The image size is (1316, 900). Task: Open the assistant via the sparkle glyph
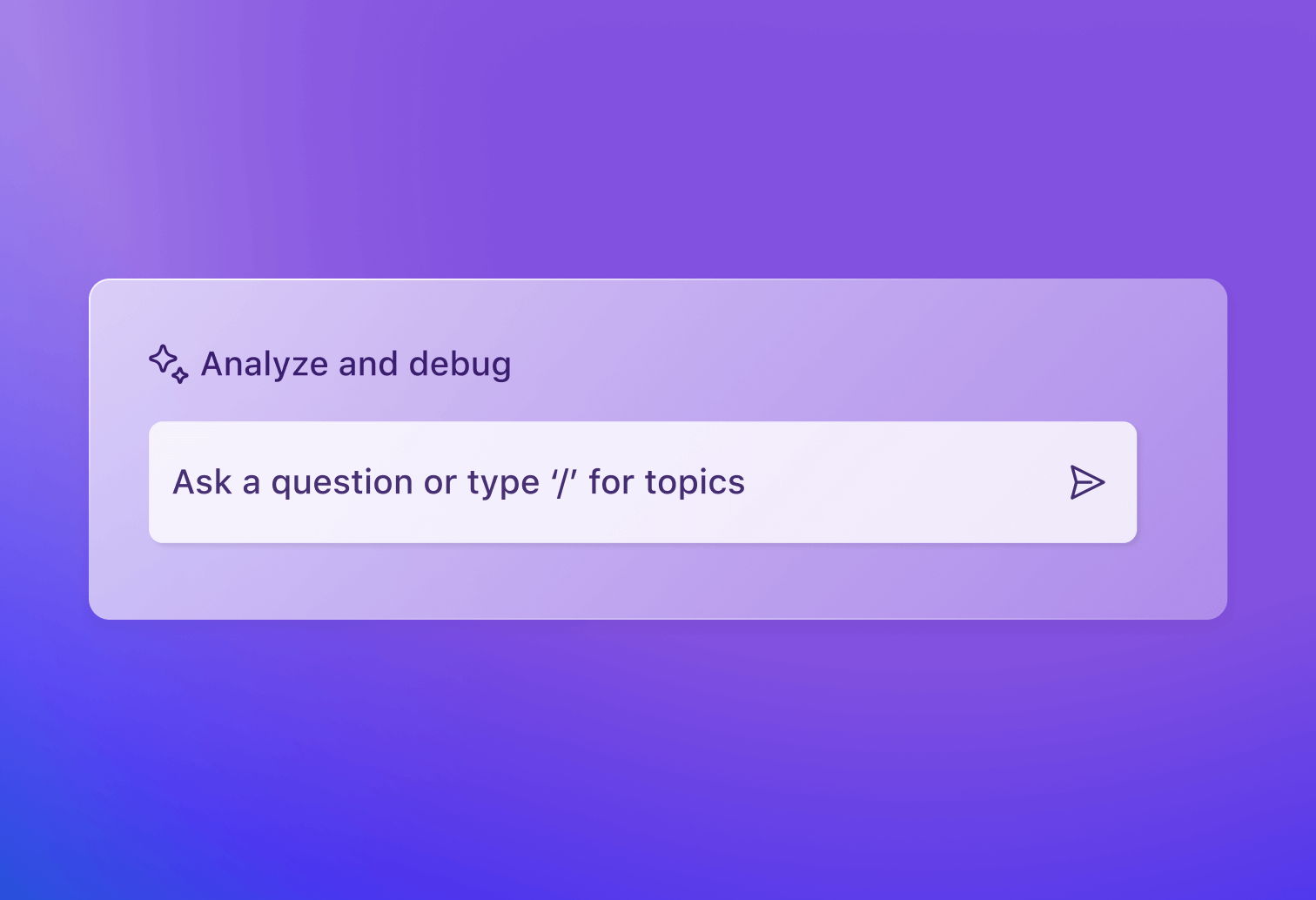click(167, 364)
